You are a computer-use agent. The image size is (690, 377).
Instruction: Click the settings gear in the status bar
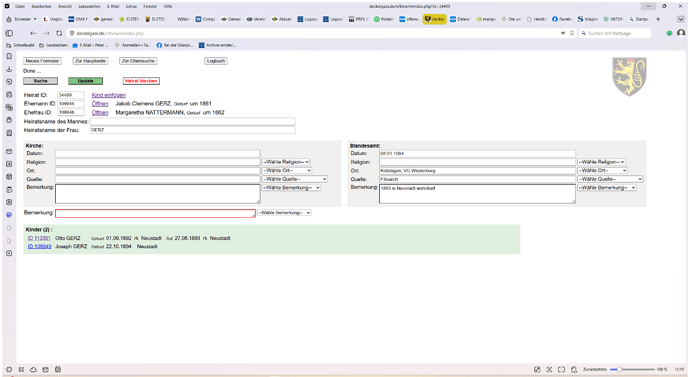click(x=9, y=370)
